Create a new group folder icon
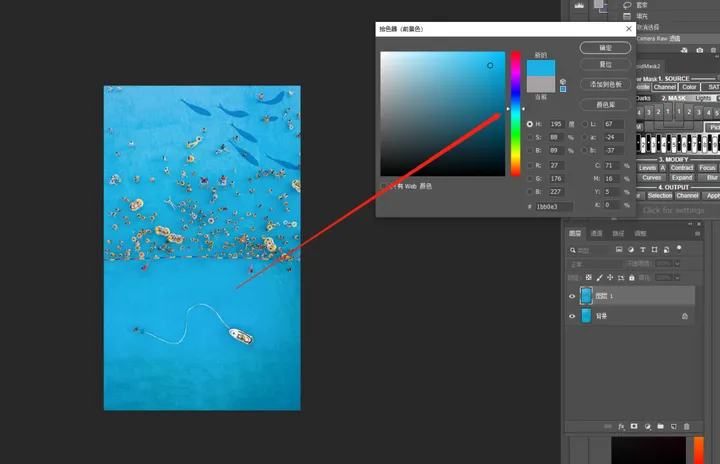 click(x=660, y=426)
